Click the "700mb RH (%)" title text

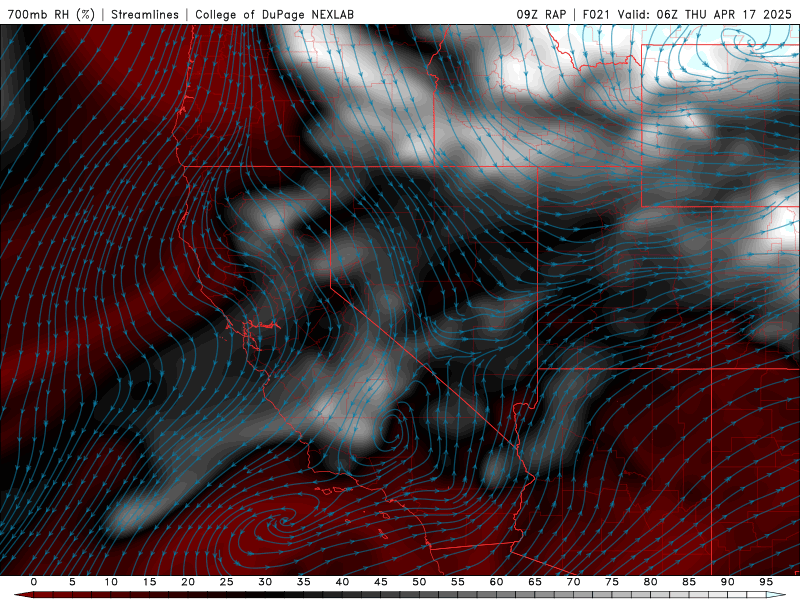pyautogui.click(x=51, y=14)
